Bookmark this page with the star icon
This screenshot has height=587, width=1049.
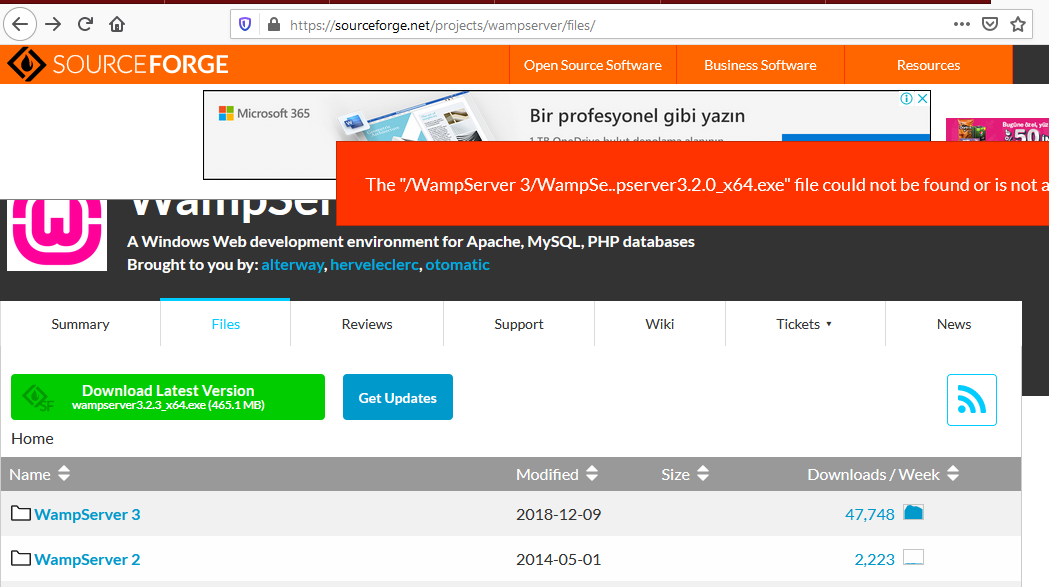click(1018, 25)
